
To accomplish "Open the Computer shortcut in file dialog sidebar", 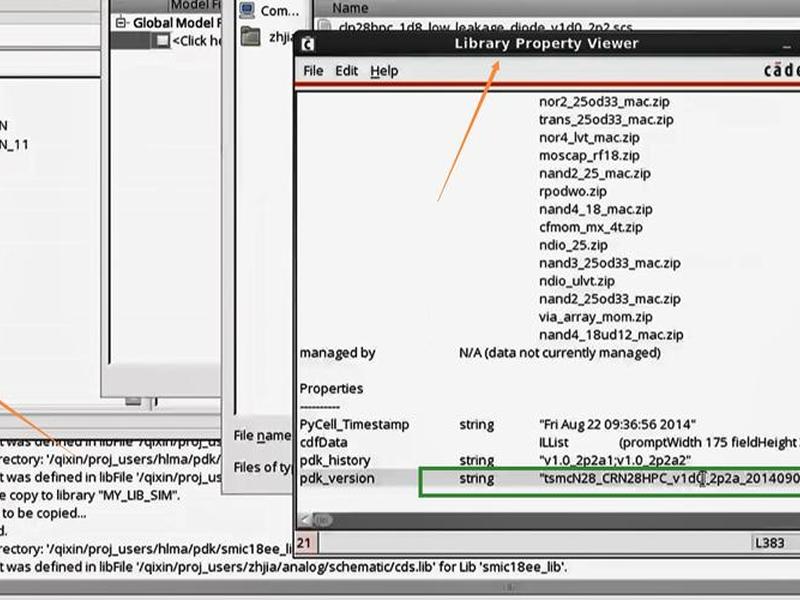I will 269,10.
